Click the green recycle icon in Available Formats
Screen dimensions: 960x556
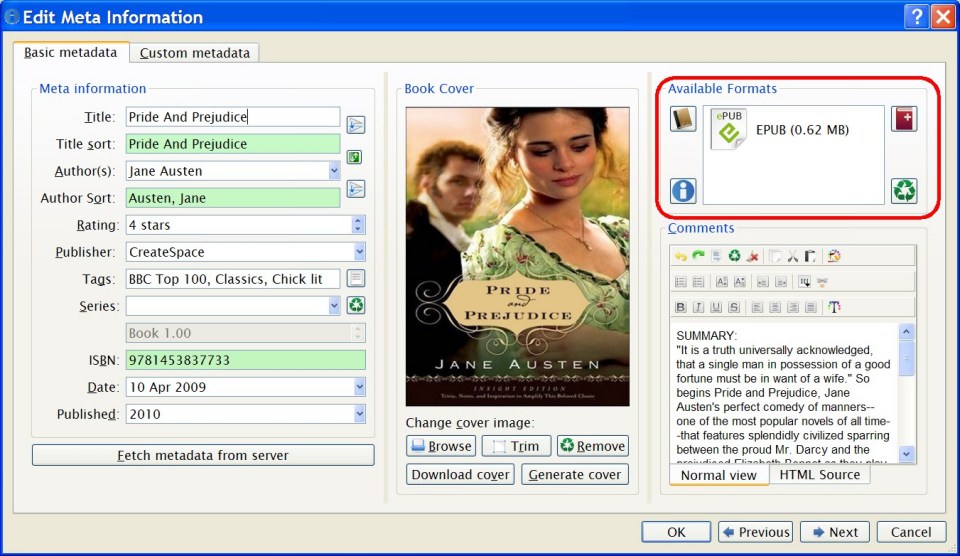pyautogui.click(x=904, y=190)
